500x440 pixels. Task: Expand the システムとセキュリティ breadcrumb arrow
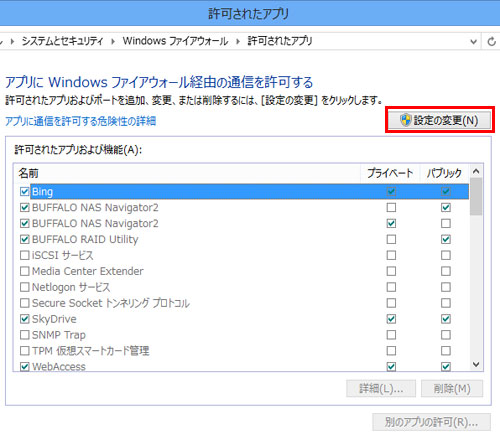point(113,41)
